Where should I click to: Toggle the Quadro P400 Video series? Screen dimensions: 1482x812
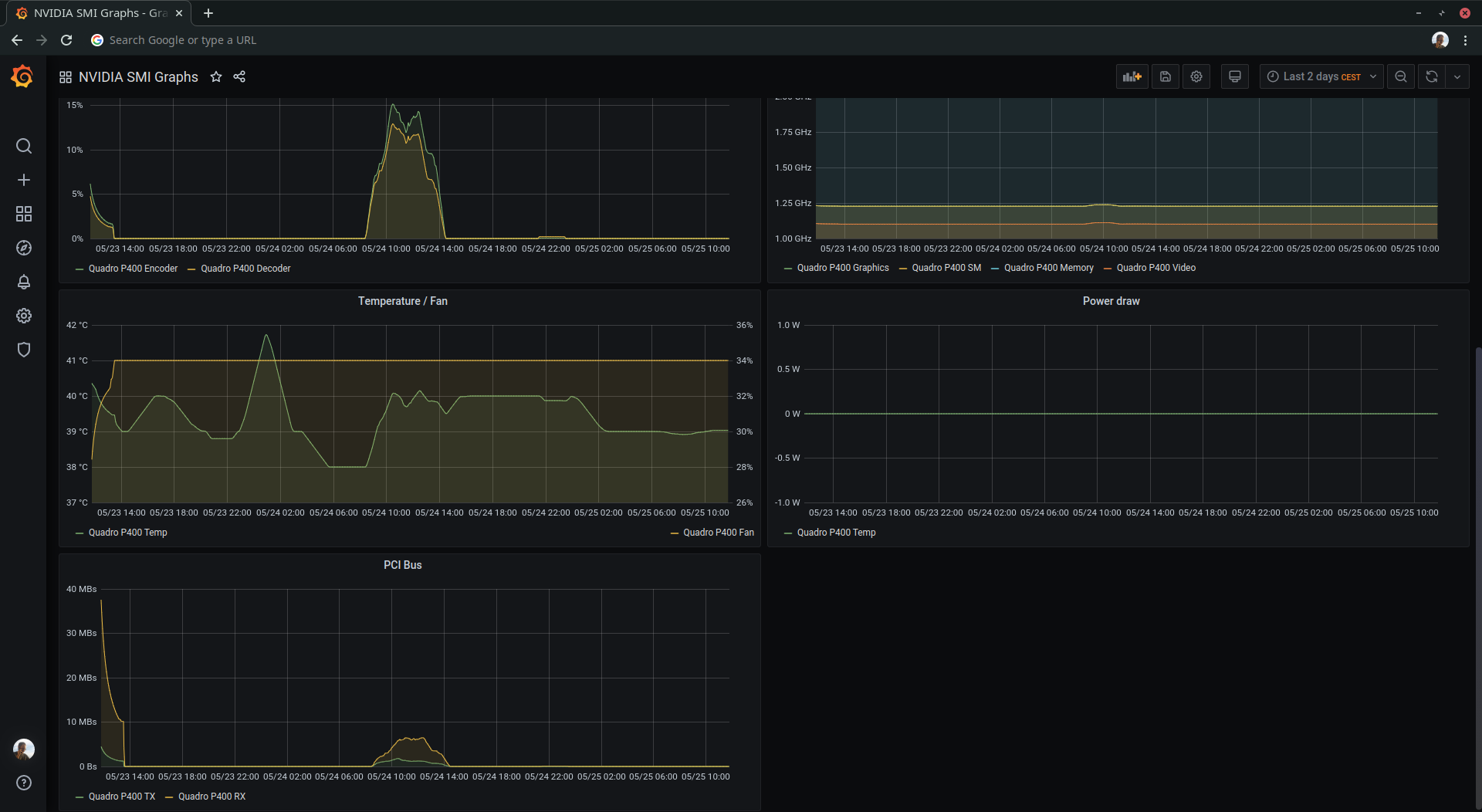pos(1155,268)
